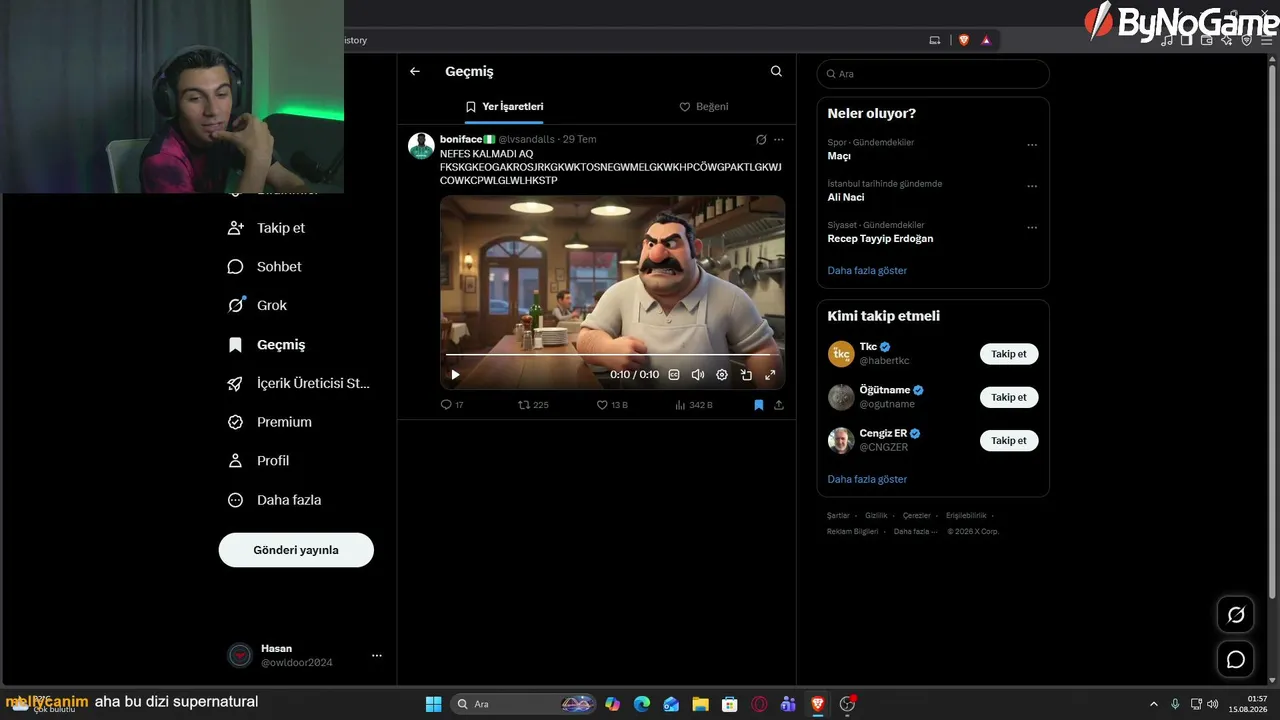Open options for the Maçı trend
The image size is (1280, 720).
coord(1032,145)
